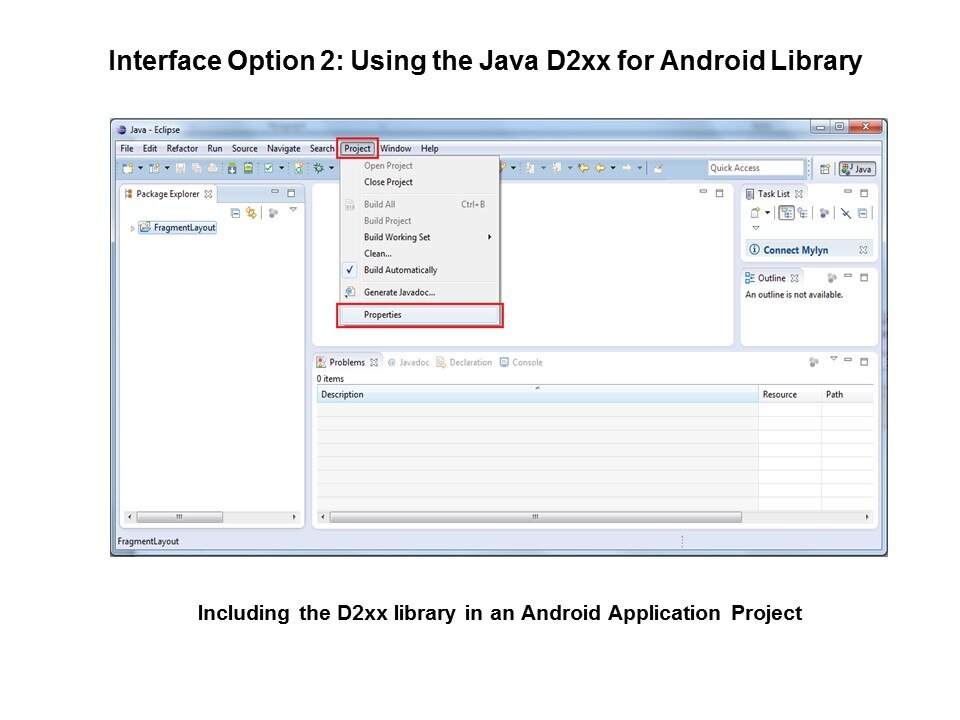Maximize the Package Explorer panel
Image resolution: width=960 pixels, height=720 pixels.
pos(291,193)
